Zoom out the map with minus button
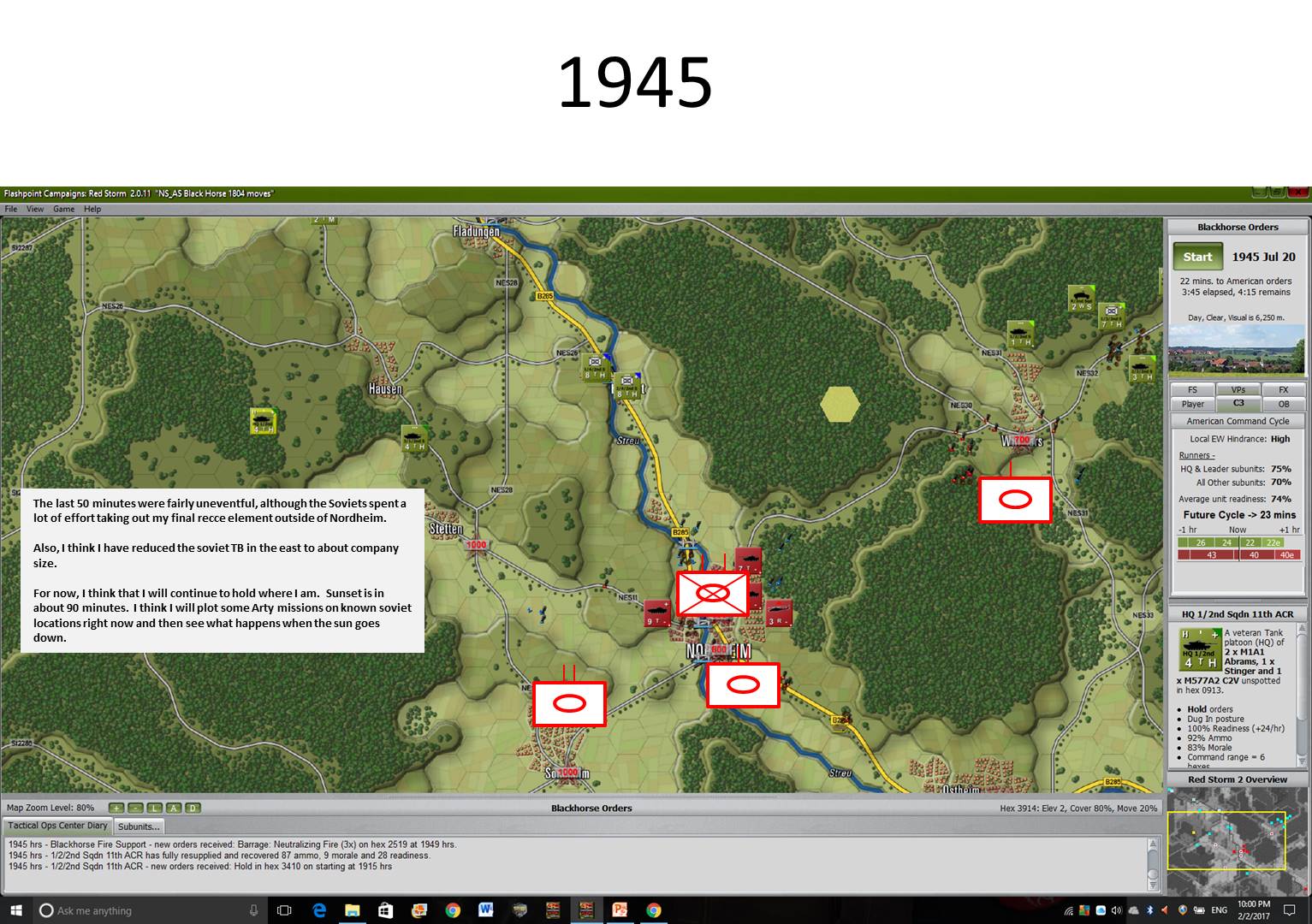This screenshot has width=1312, height=924. pyautogui.click(x=135, y=808)
